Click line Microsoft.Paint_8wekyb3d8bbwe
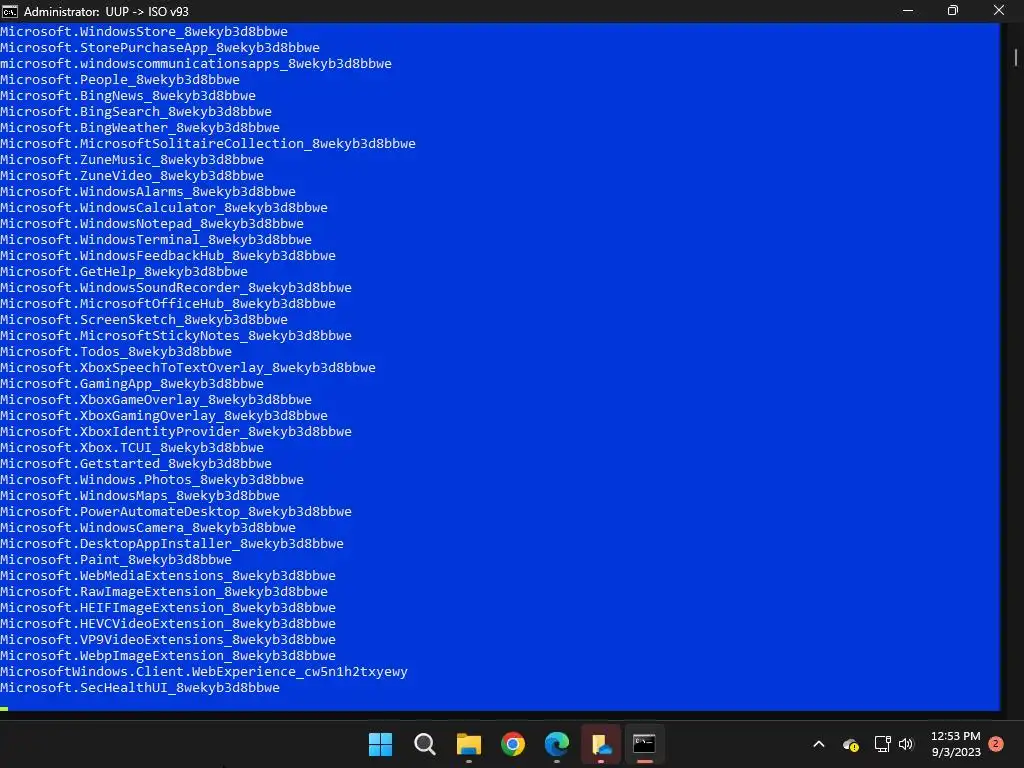The width and height of the screenshot is (1024, 768). (x=116, y=560)
